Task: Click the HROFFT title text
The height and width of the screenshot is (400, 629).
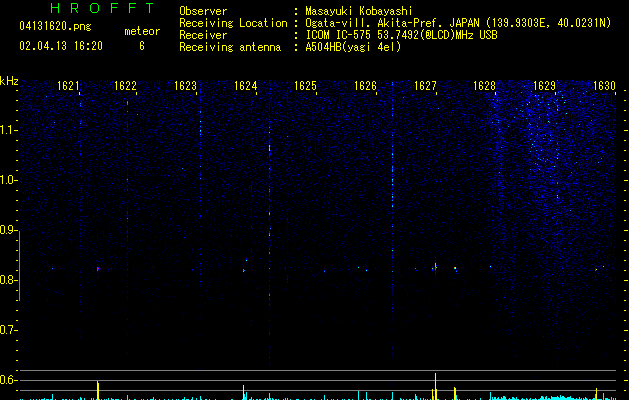Action: pyautogui.click(x=102, y=8)
